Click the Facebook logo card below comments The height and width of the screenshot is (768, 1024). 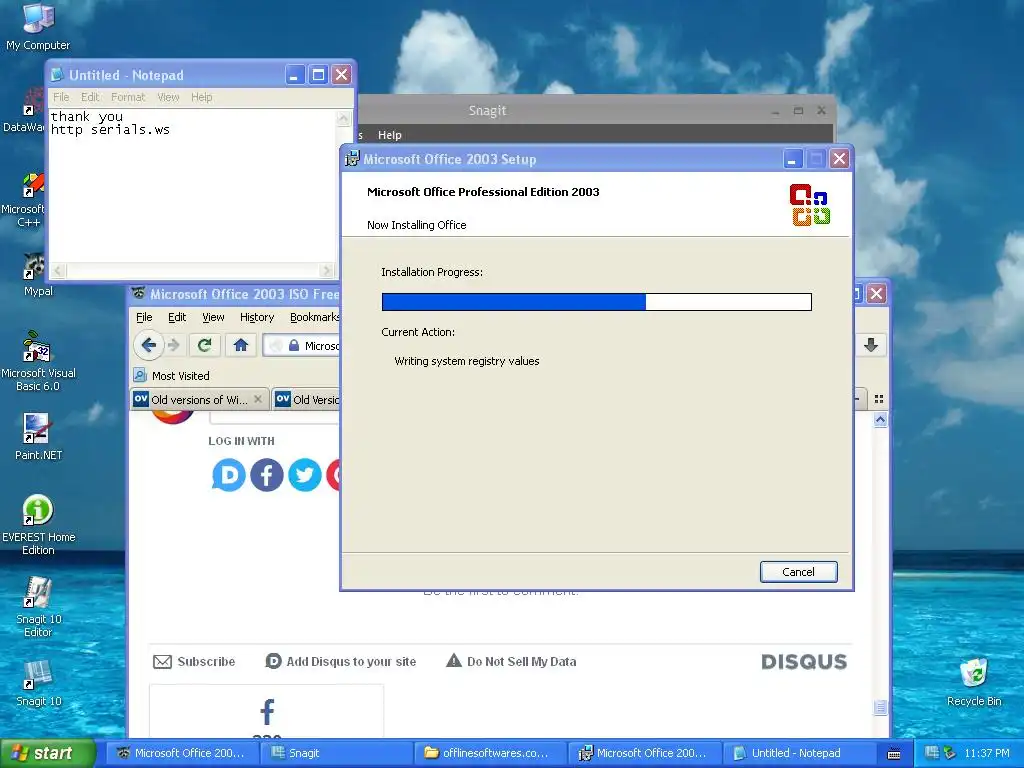(x=266, y=712)
